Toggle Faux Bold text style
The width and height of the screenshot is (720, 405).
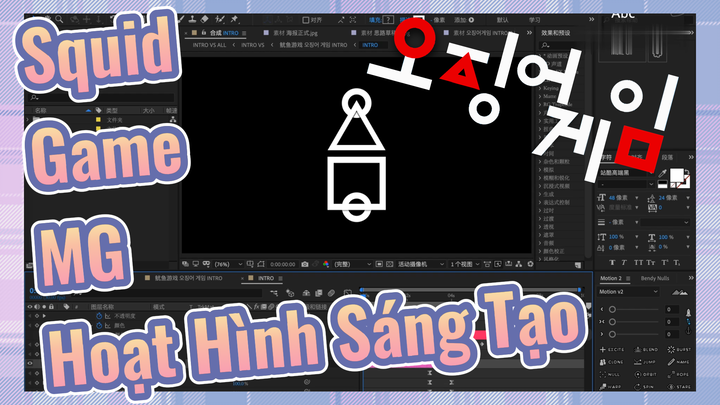pyautogui.click(x=612, y=263)
